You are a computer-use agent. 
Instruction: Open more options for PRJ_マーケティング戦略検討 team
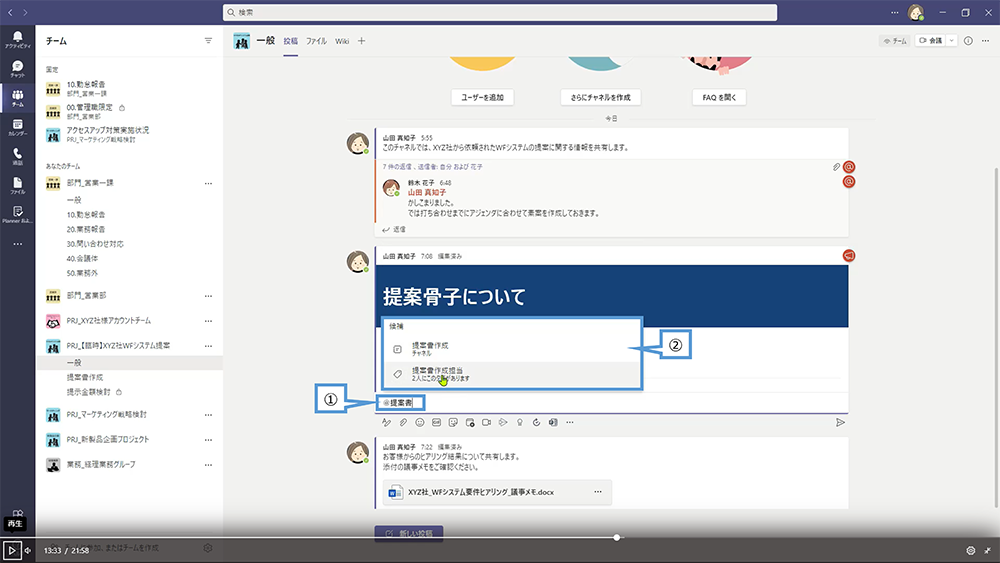click(x=208, y=414)
